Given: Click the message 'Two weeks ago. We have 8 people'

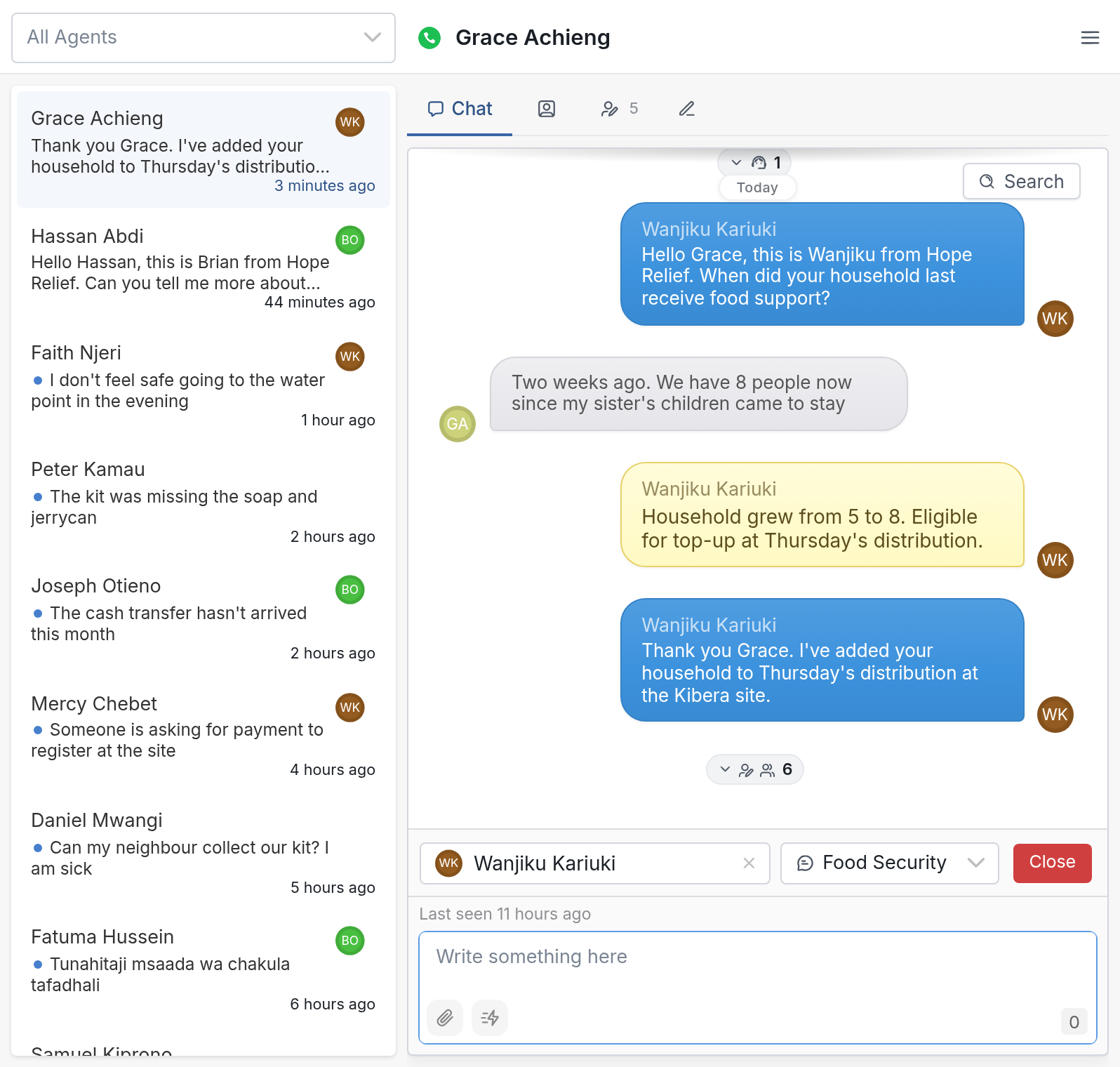Looking at the screenshot, I should (x=699, y=394).
